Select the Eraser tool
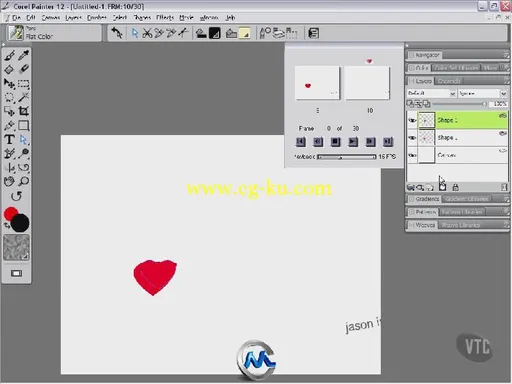 point(23,69)
